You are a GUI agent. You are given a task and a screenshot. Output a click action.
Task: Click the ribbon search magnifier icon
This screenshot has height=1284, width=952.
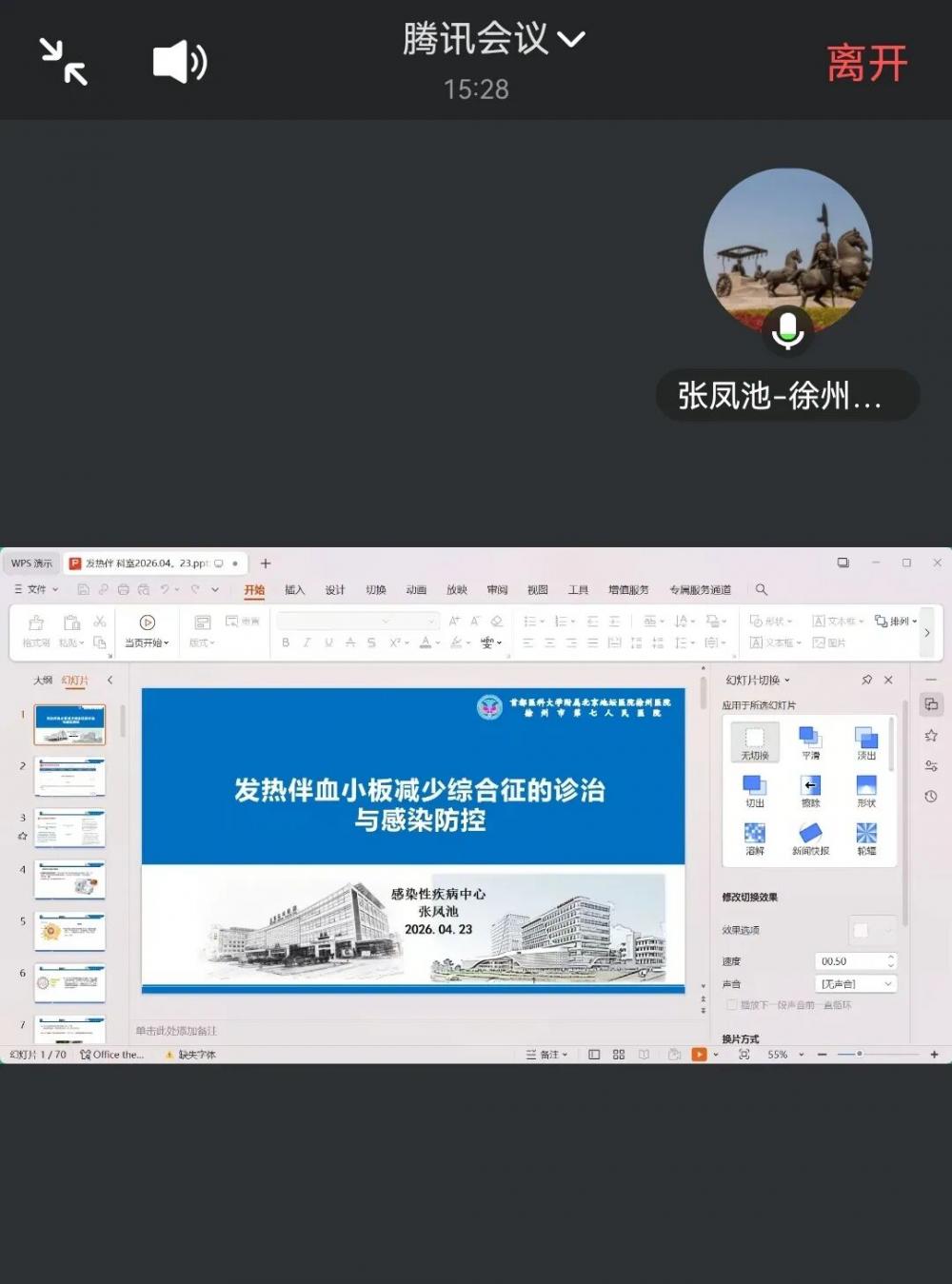(x=762, y=590)
